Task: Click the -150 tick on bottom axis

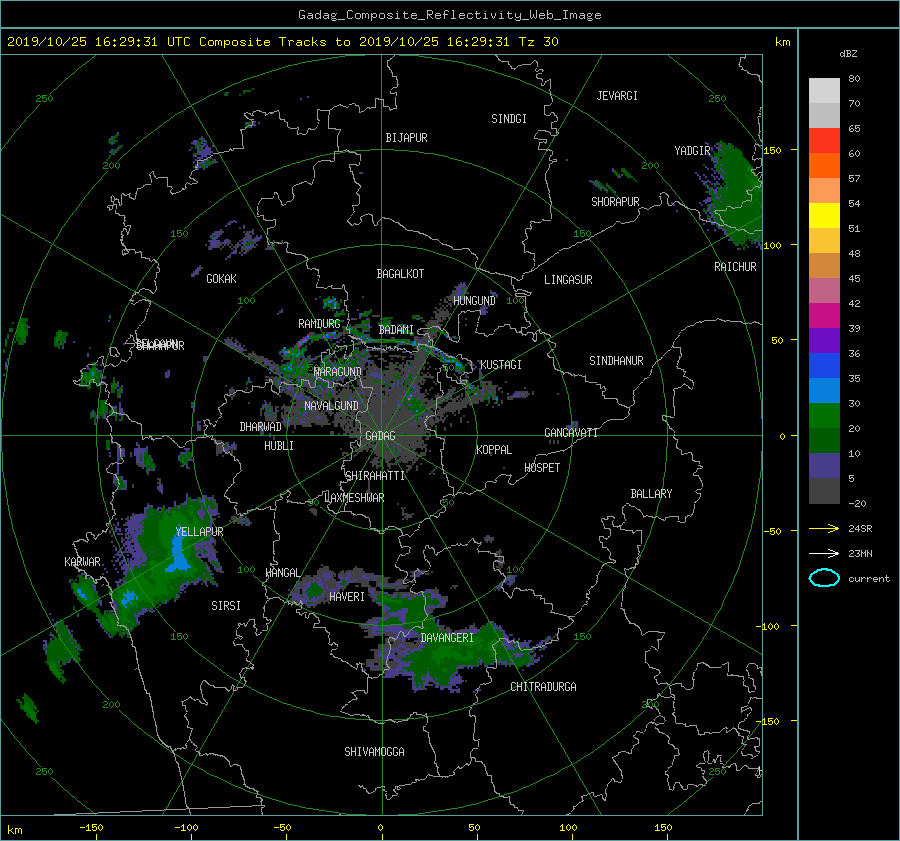Action: click(x=91, y=828)
